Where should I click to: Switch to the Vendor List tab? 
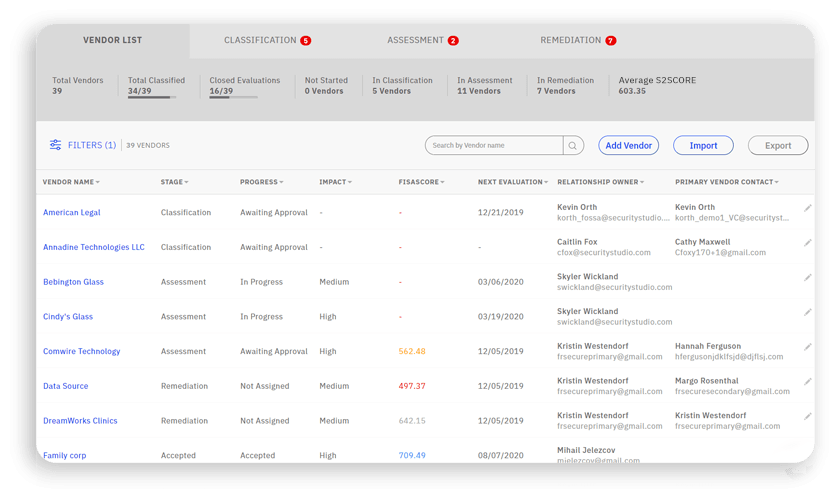coord(112,40)
